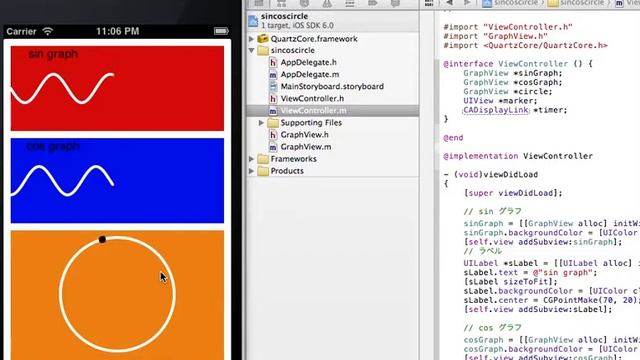Click the '[sLabel sizeToFit];' code line
This screenshot has width=640, height=360.
pyautogui.click(x=510, y=282)
